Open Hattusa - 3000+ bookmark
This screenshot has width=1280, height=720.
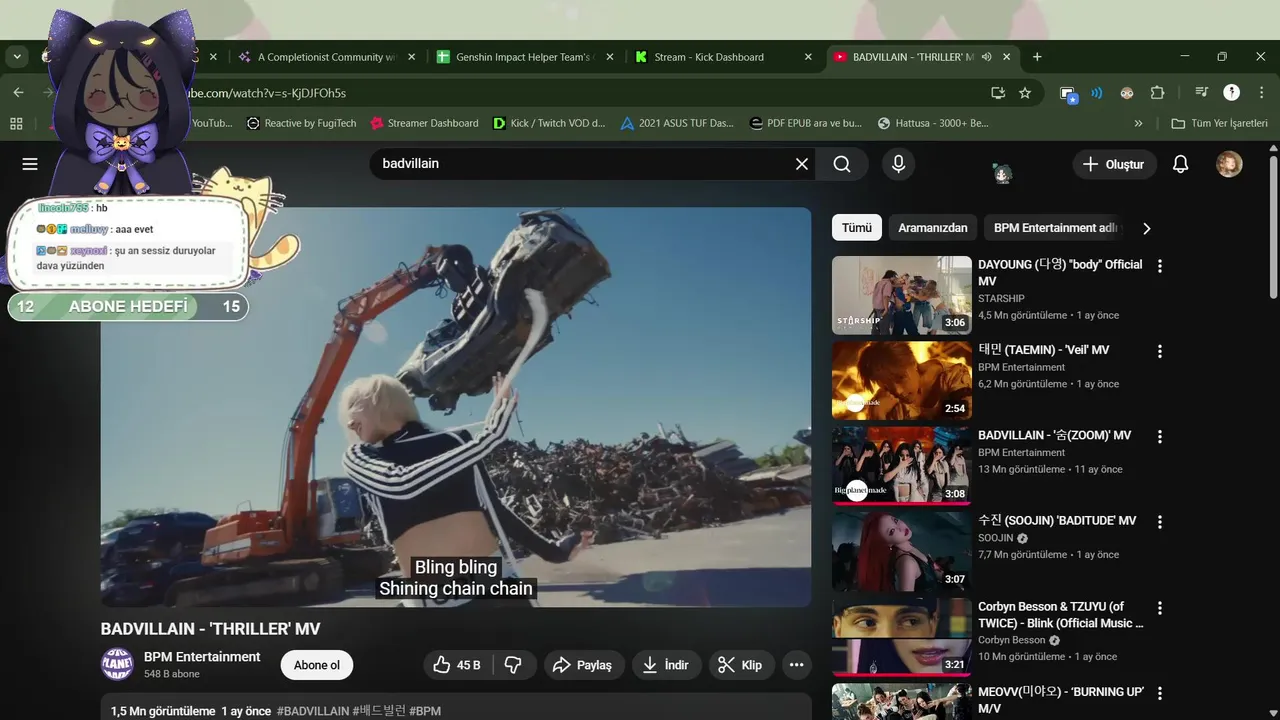[933, 123]
